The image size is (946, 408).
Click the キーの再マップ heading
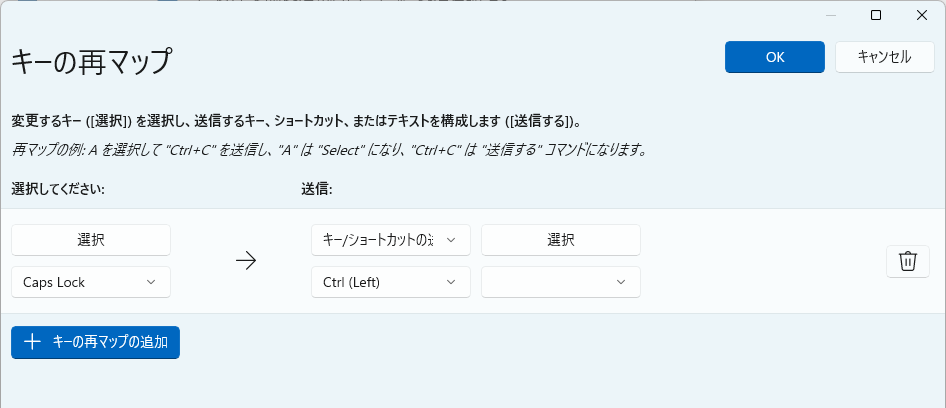pyautogui.click(x=92, y=61)
